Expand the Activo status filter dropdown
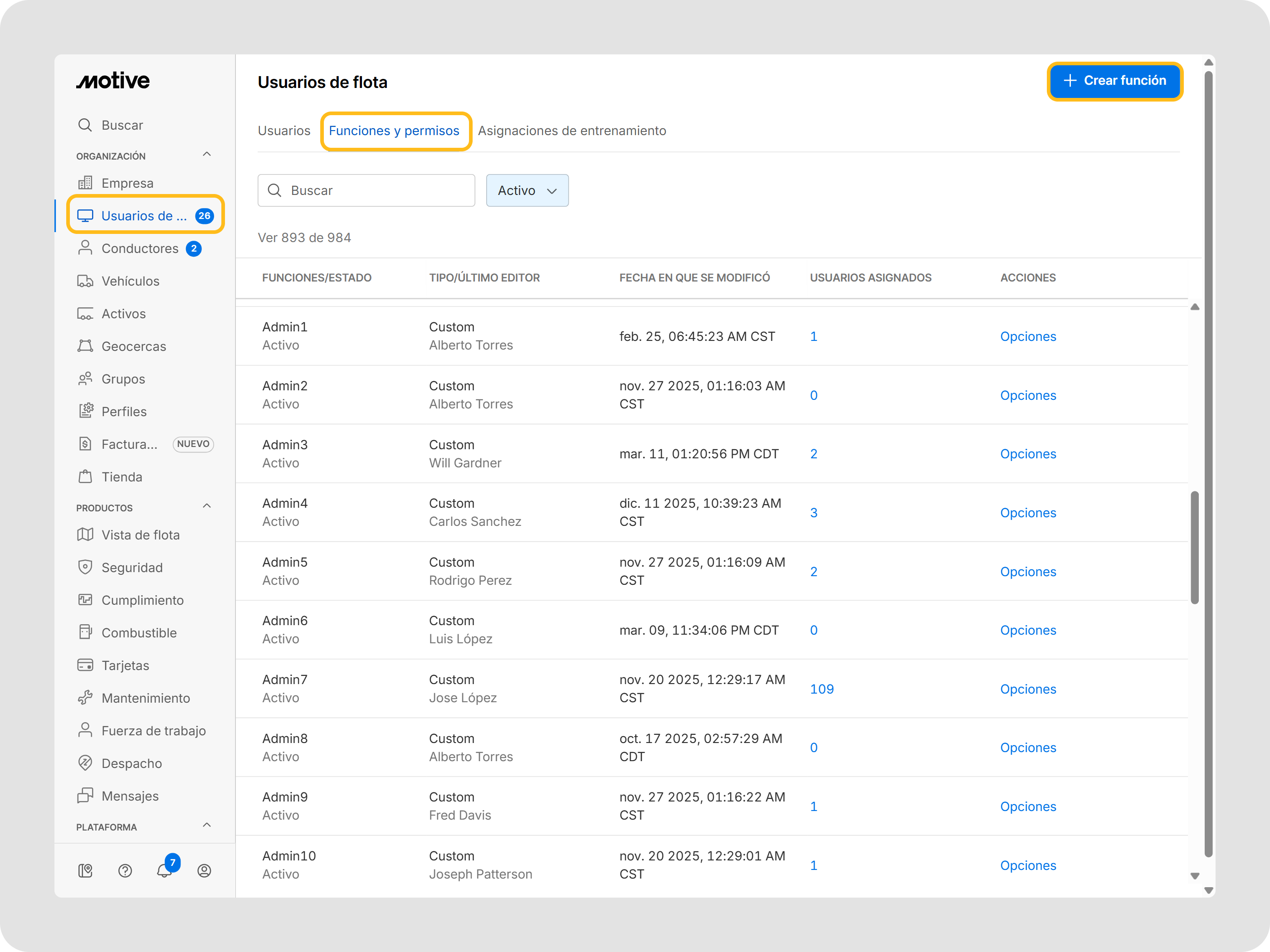 [x=527, y=190]
